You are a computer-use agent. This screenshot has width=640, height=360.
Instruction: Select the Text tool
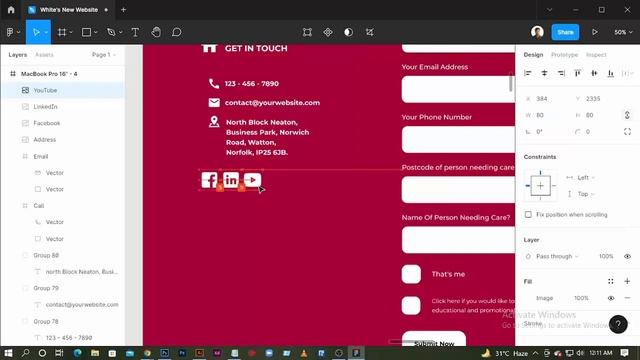(135, 32)
